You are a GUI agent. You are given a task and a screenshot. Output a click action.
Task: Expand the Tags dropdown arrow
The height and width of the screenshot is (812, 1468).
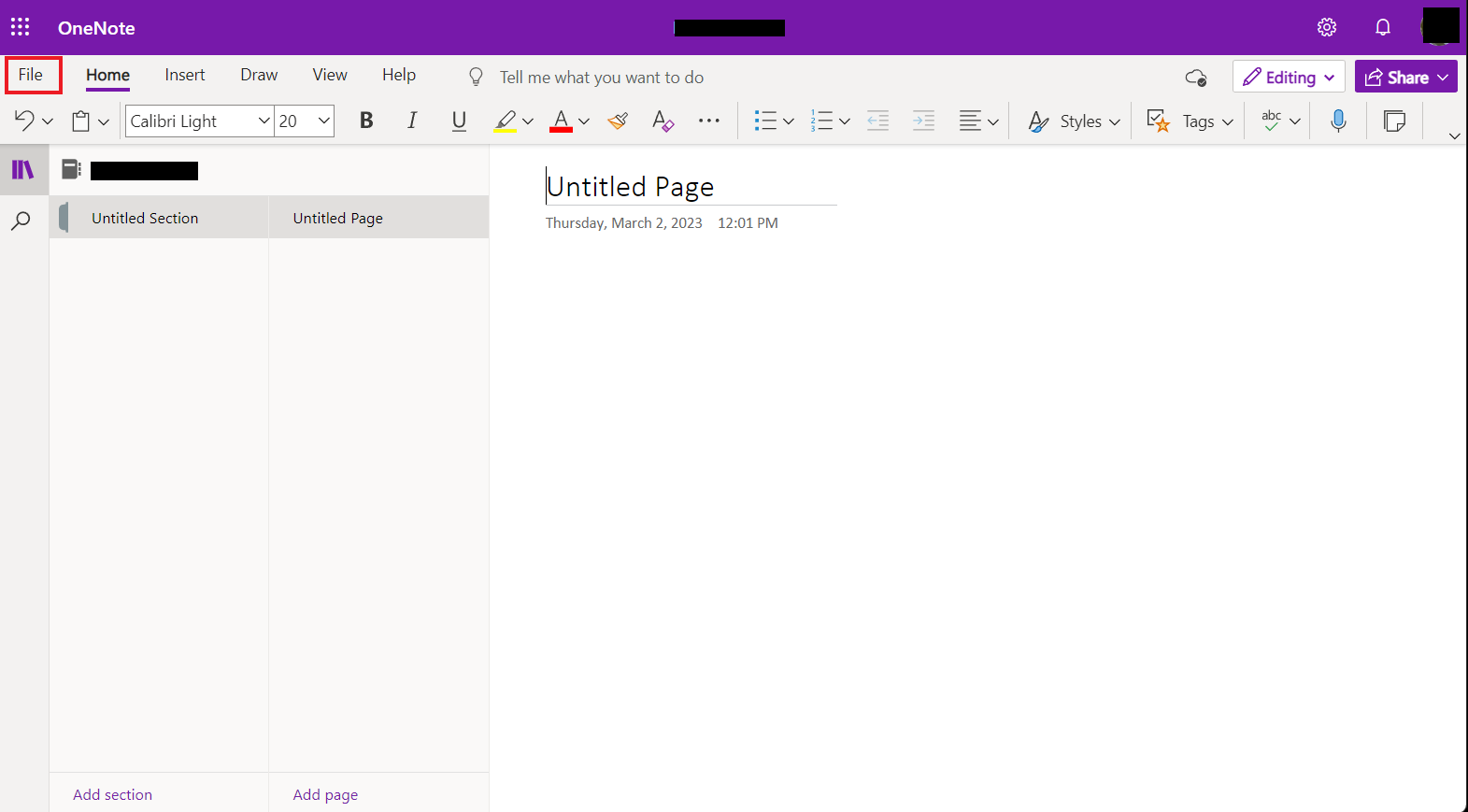point(1228,121)
